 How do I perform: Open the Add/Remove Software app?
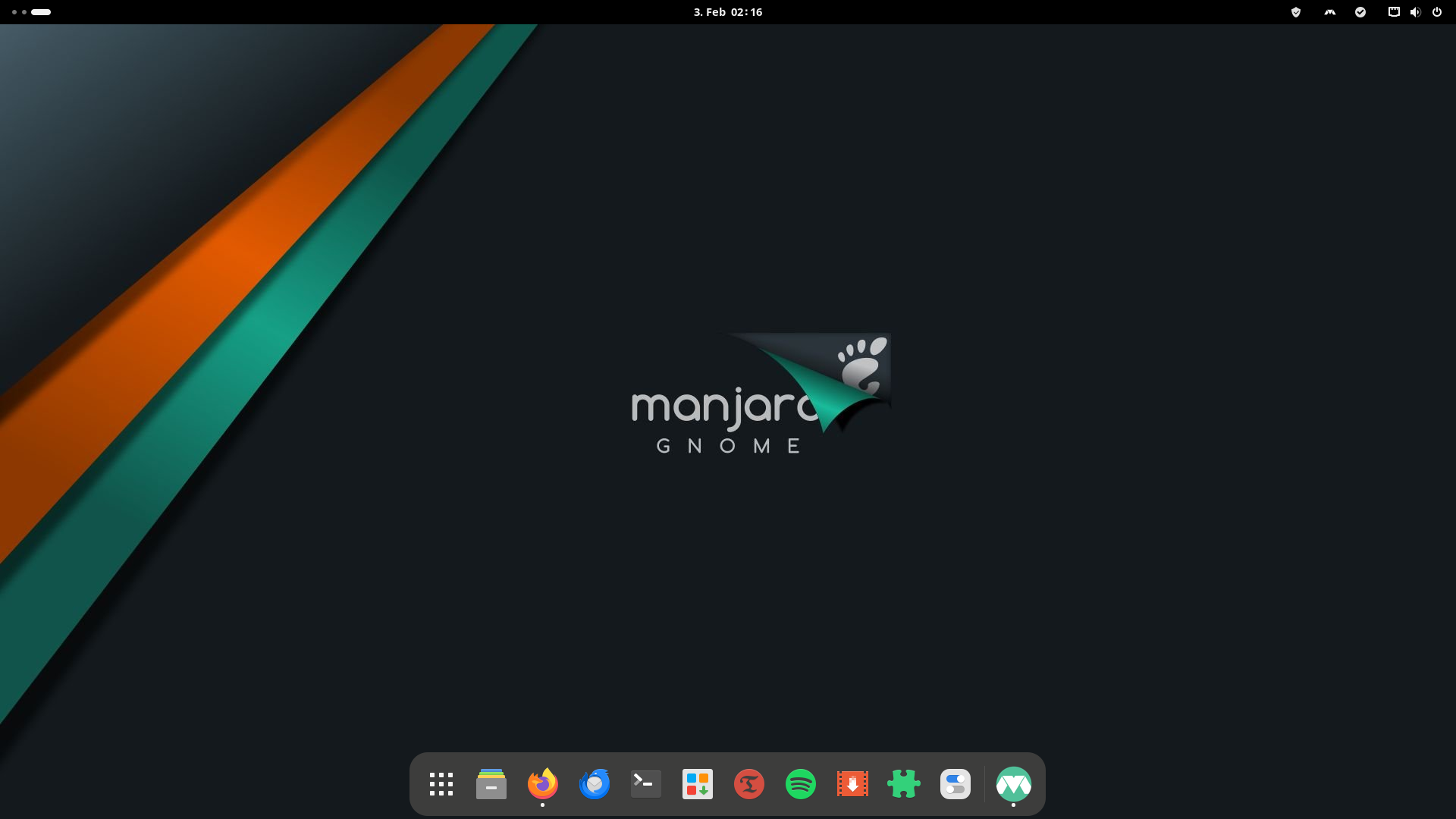tap(698, 784)
